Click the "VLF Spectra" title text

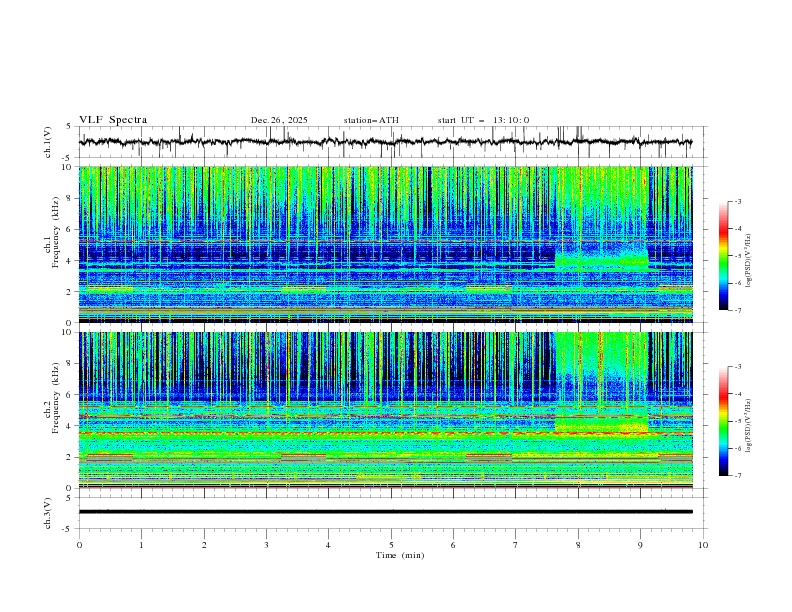[x=113, y=120]
